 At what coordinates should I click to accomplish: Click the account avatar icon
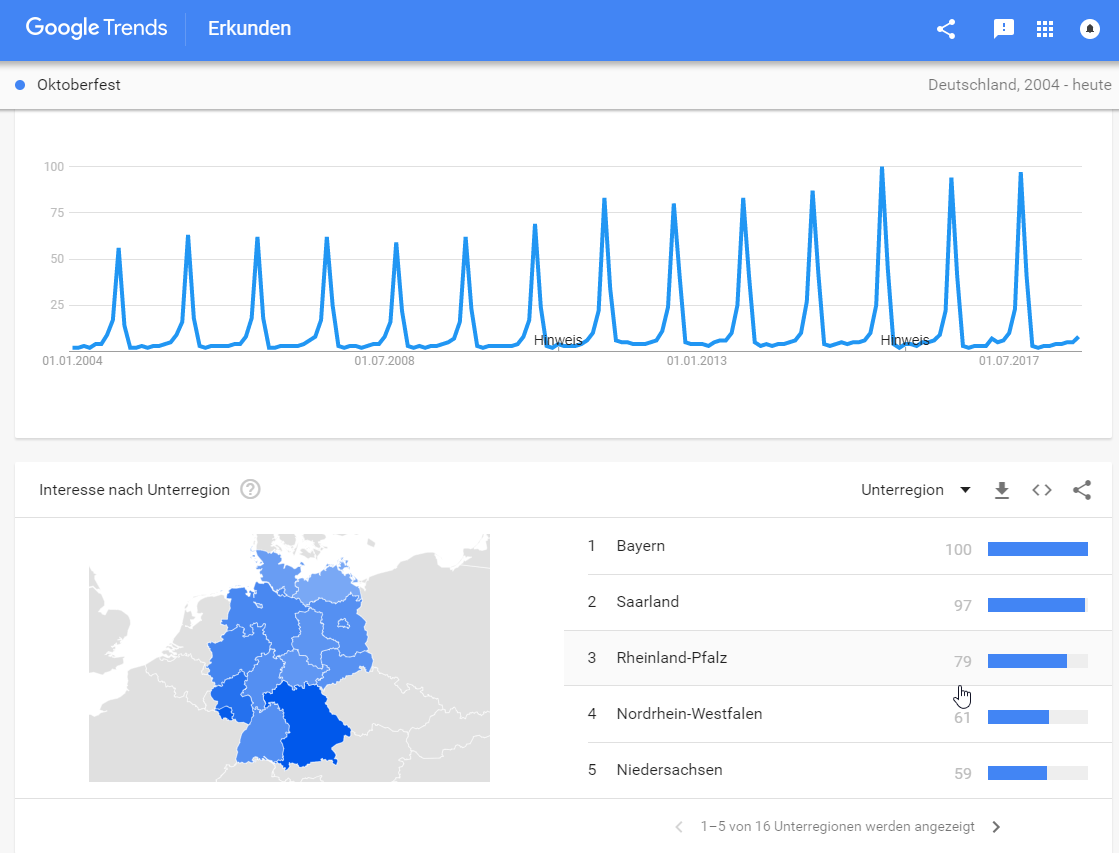tap(1090, 29)
